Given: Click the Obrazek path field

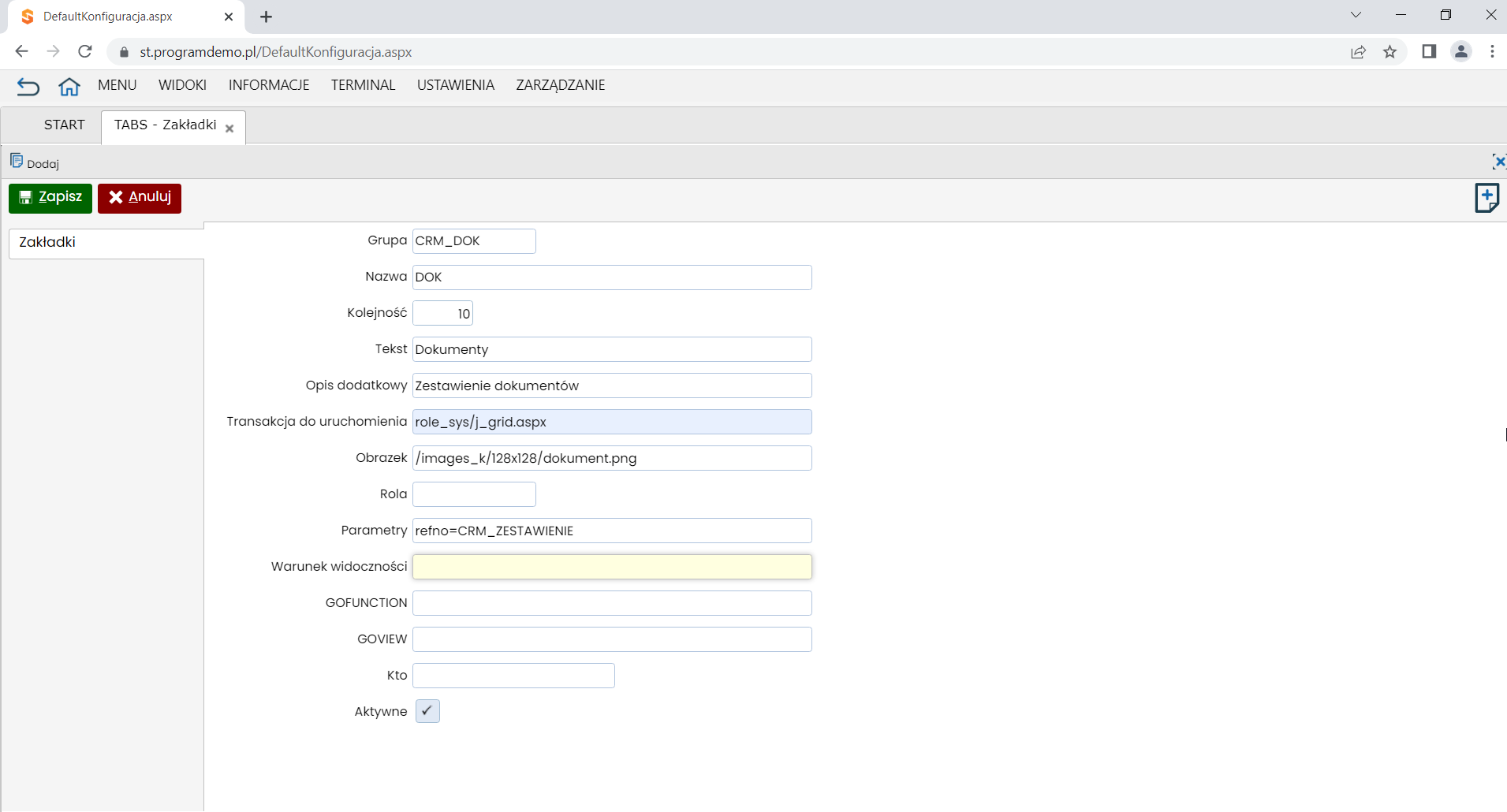Looking at the screenshot, I should coord(612,458).
